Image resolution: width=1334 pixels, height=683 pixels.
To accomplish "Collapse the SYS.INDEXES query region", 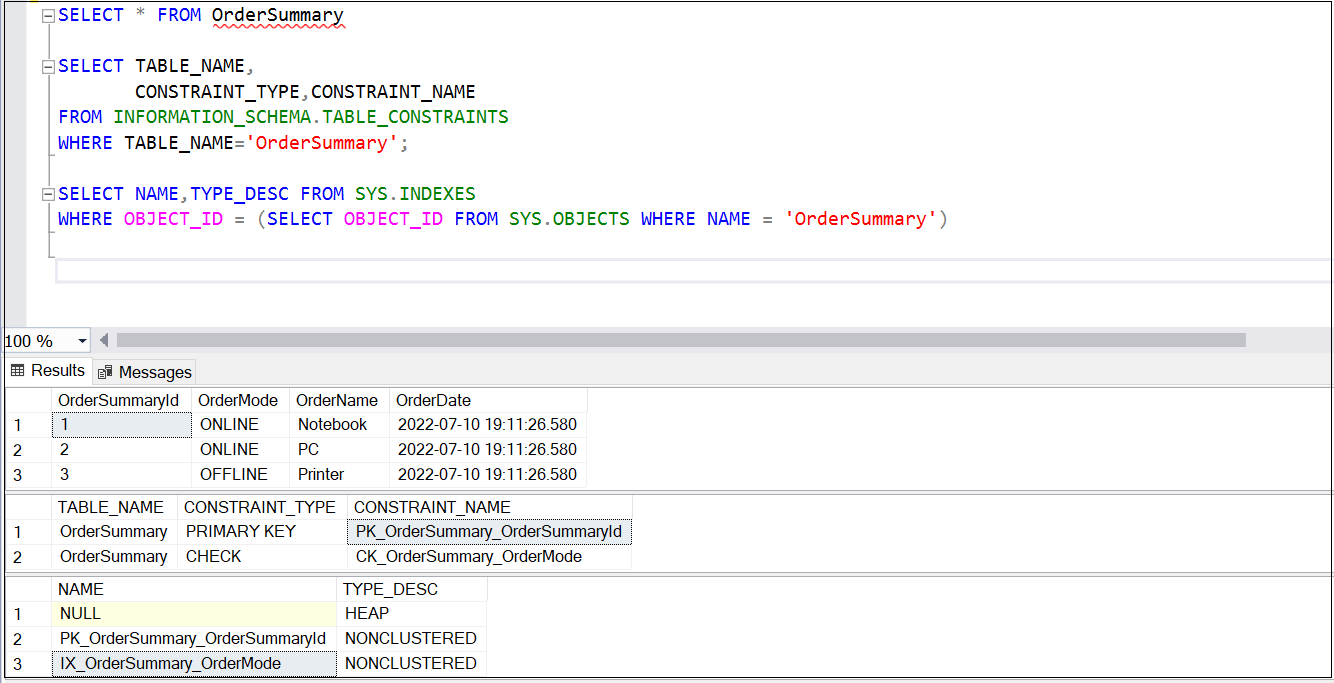I will pyautogui.click(x=47, y=193).
